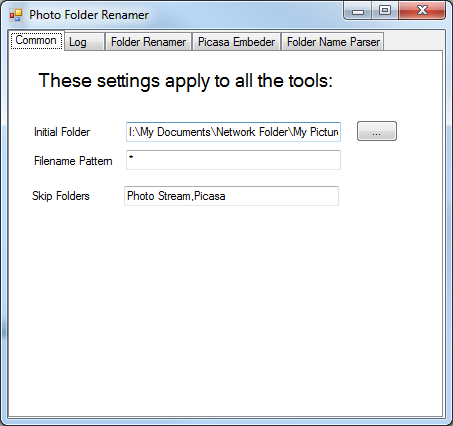
Task: Maximize the Photo Folder Renamer window
Action: click(385, 10)
